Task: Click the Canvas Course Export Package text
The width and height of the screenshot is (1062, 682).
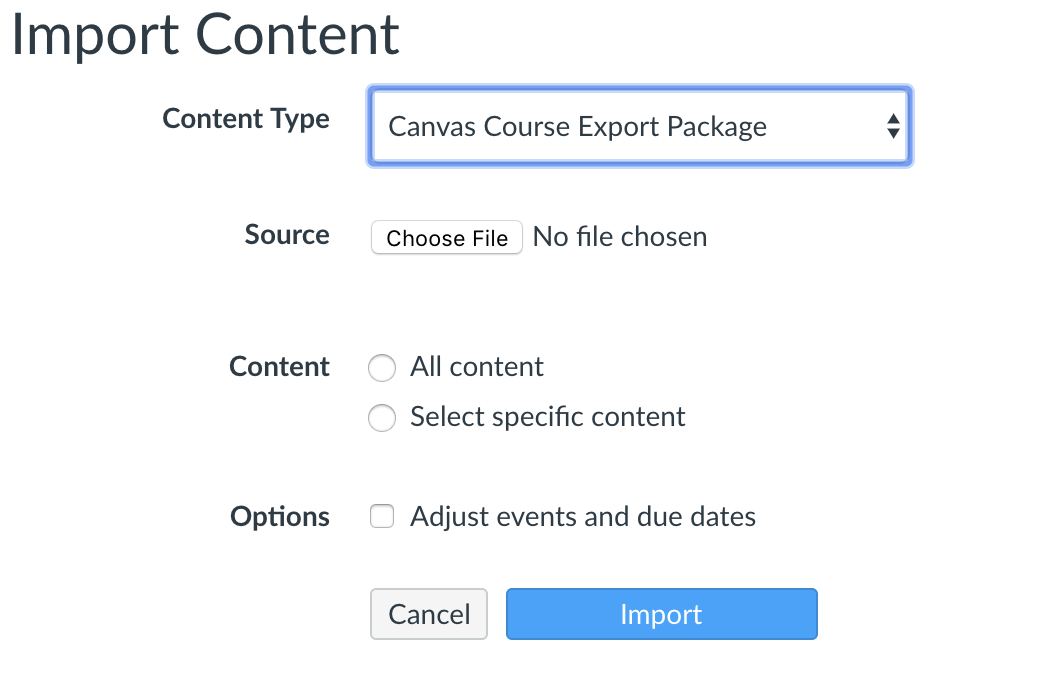Action: click(x=577, y=127)
